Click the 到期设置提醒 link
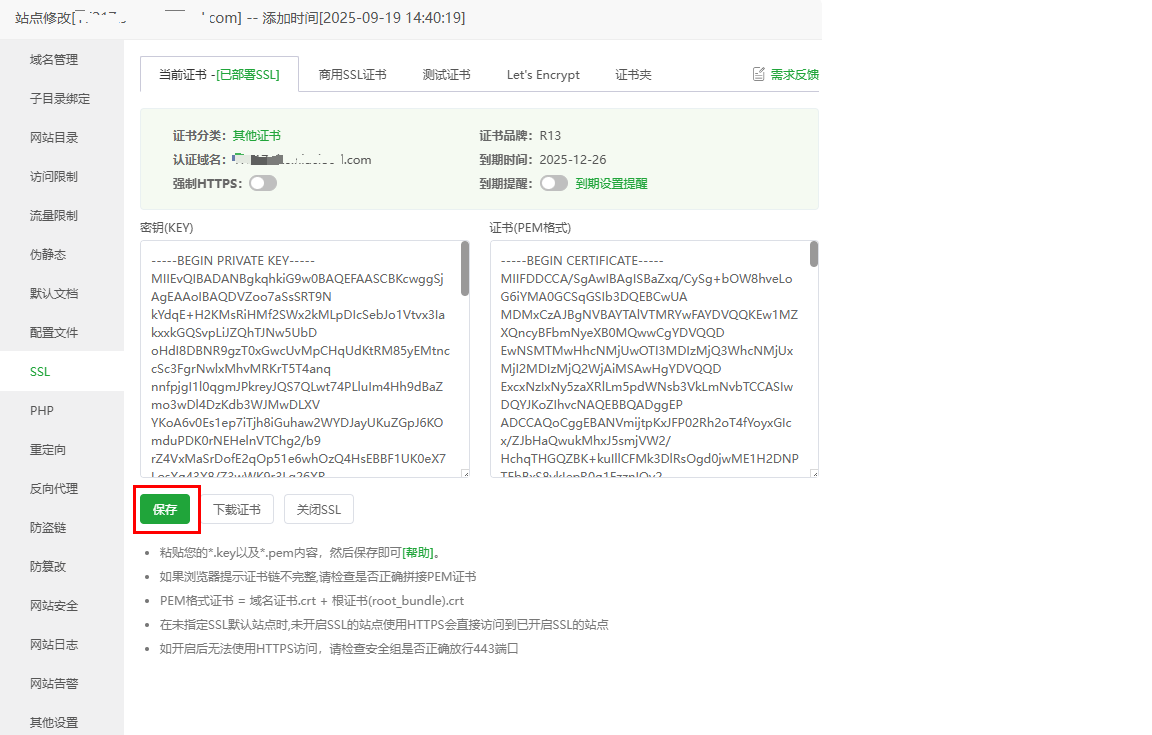1152x735 pixels. [611, 184]
